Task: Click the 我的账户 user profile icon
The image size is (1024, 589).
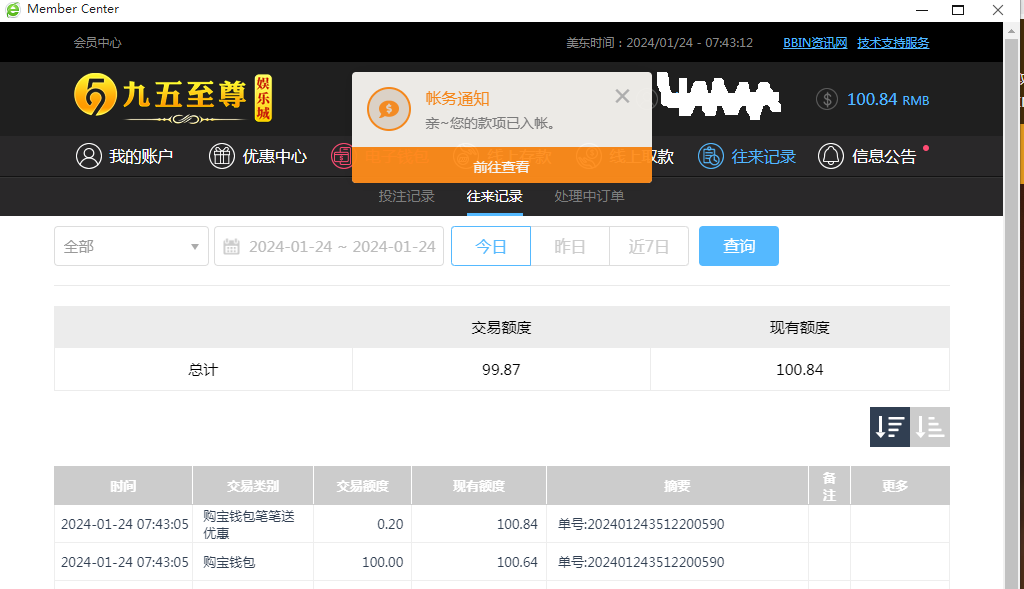Action: (x=89, y=156)
